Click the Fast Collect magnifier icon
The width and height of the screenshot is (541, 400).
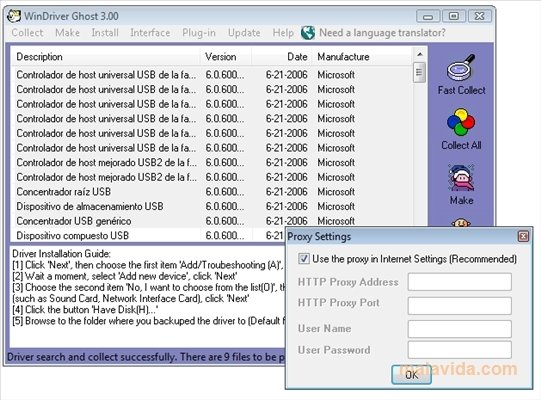461,67
